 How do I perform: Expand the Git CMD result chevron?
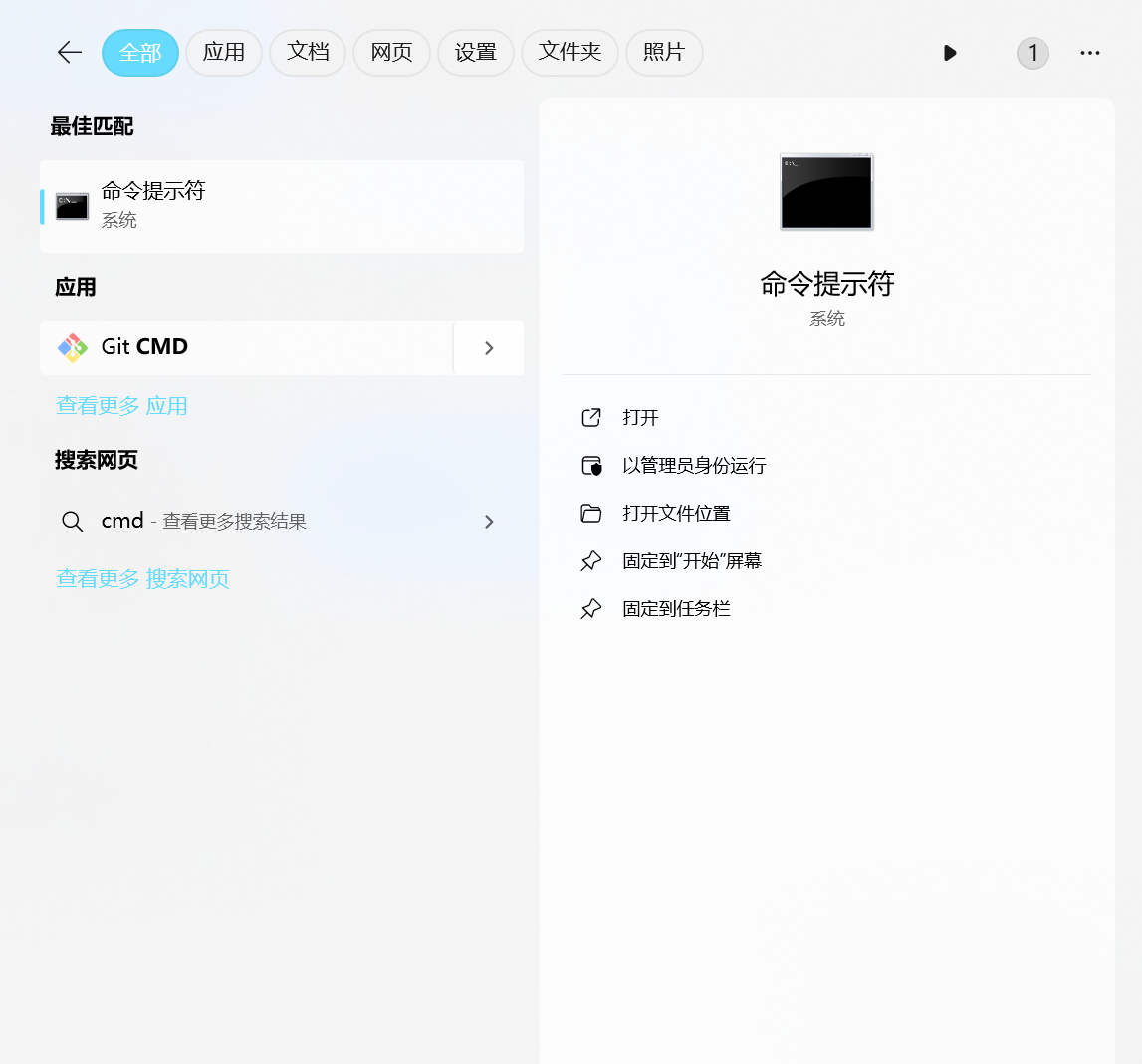pos(489,348)
